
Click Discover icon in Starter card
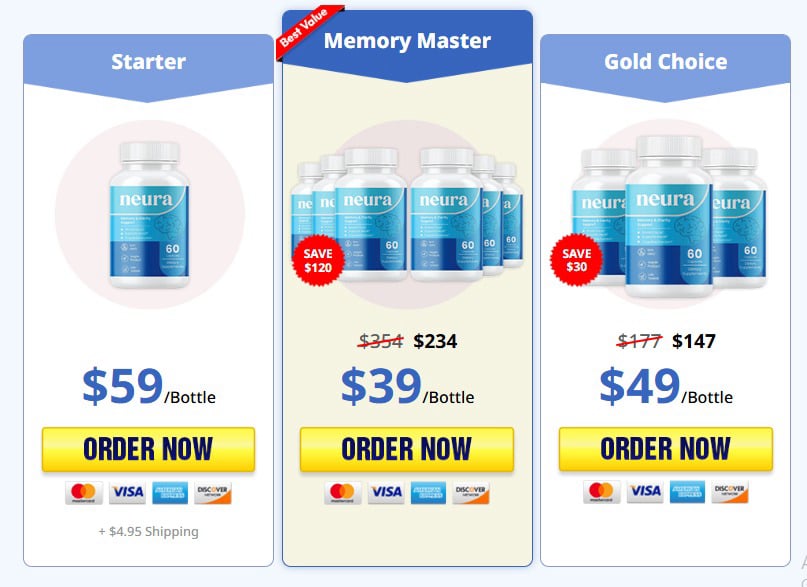(213, 493)
